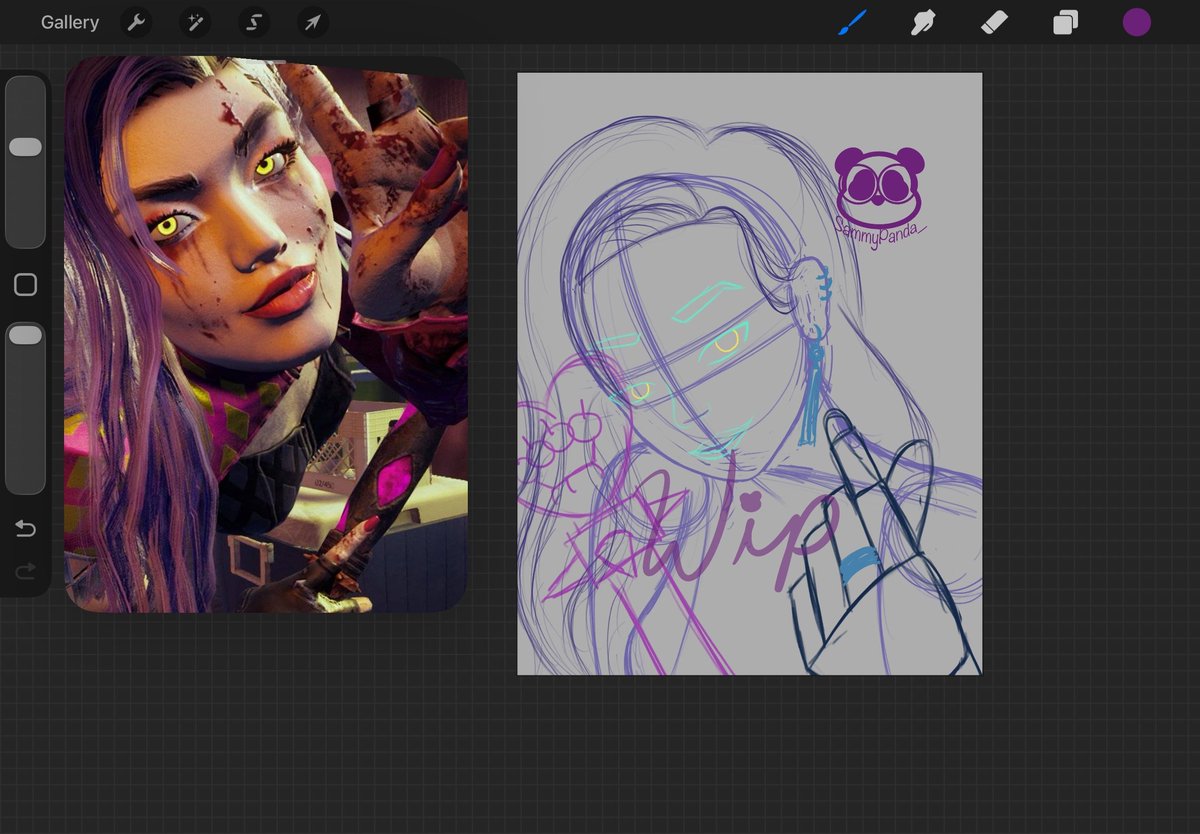
Task: Redo the action with sidebar arrow
Action: (25, 571)
